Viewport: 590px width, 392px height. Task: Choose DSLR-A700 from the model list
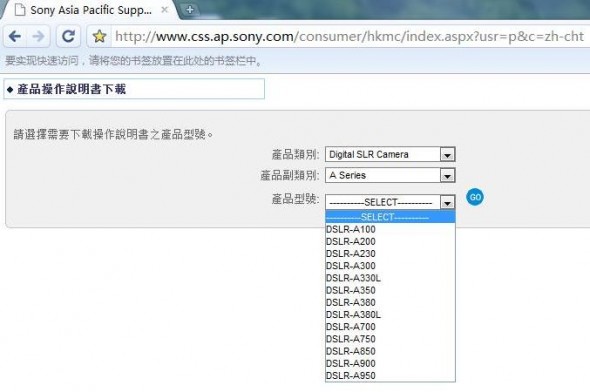(x=390, y=327)
